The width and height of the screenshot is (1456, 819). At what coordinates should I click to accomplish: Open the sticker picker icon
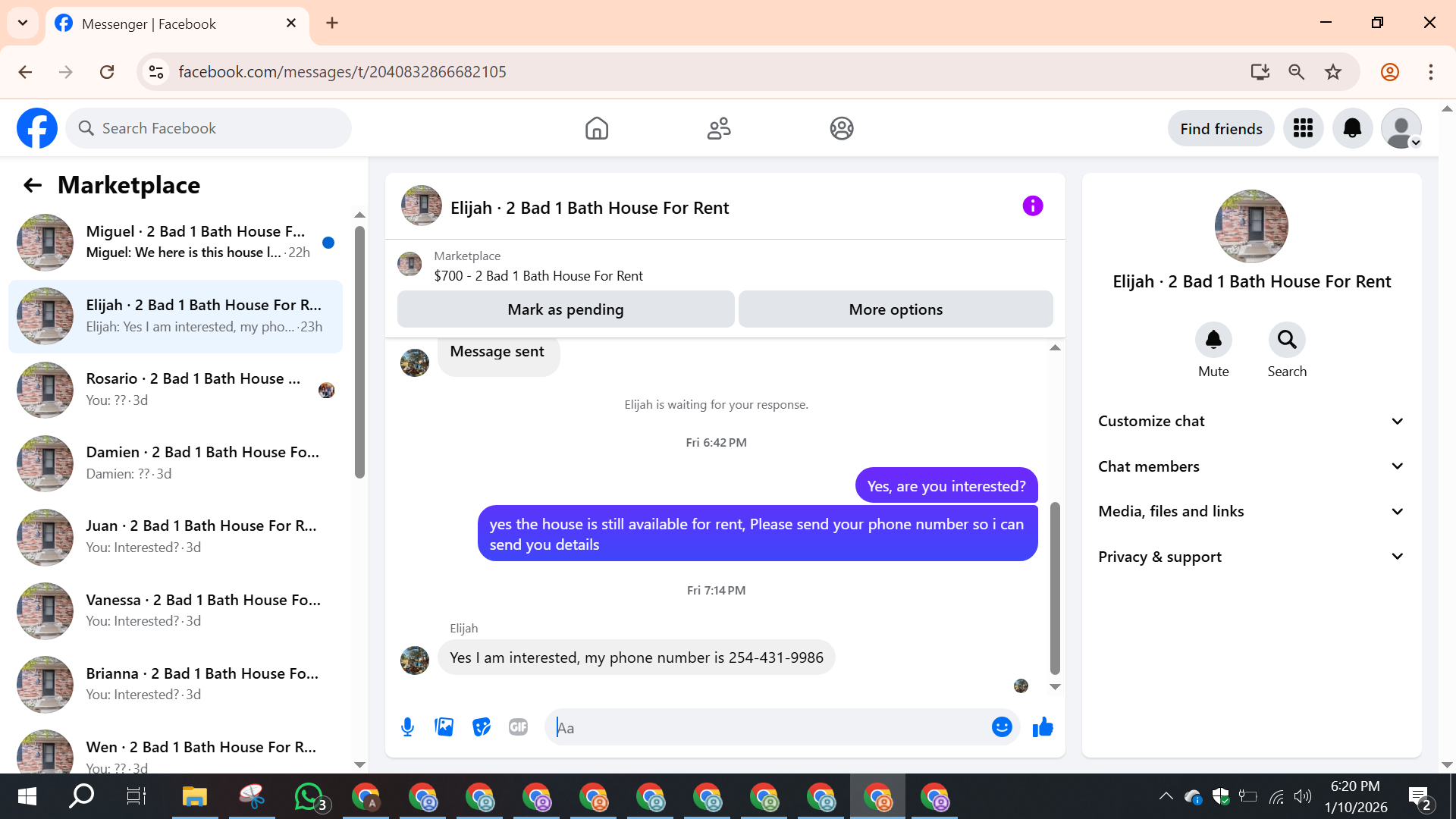tap(481, 727)
